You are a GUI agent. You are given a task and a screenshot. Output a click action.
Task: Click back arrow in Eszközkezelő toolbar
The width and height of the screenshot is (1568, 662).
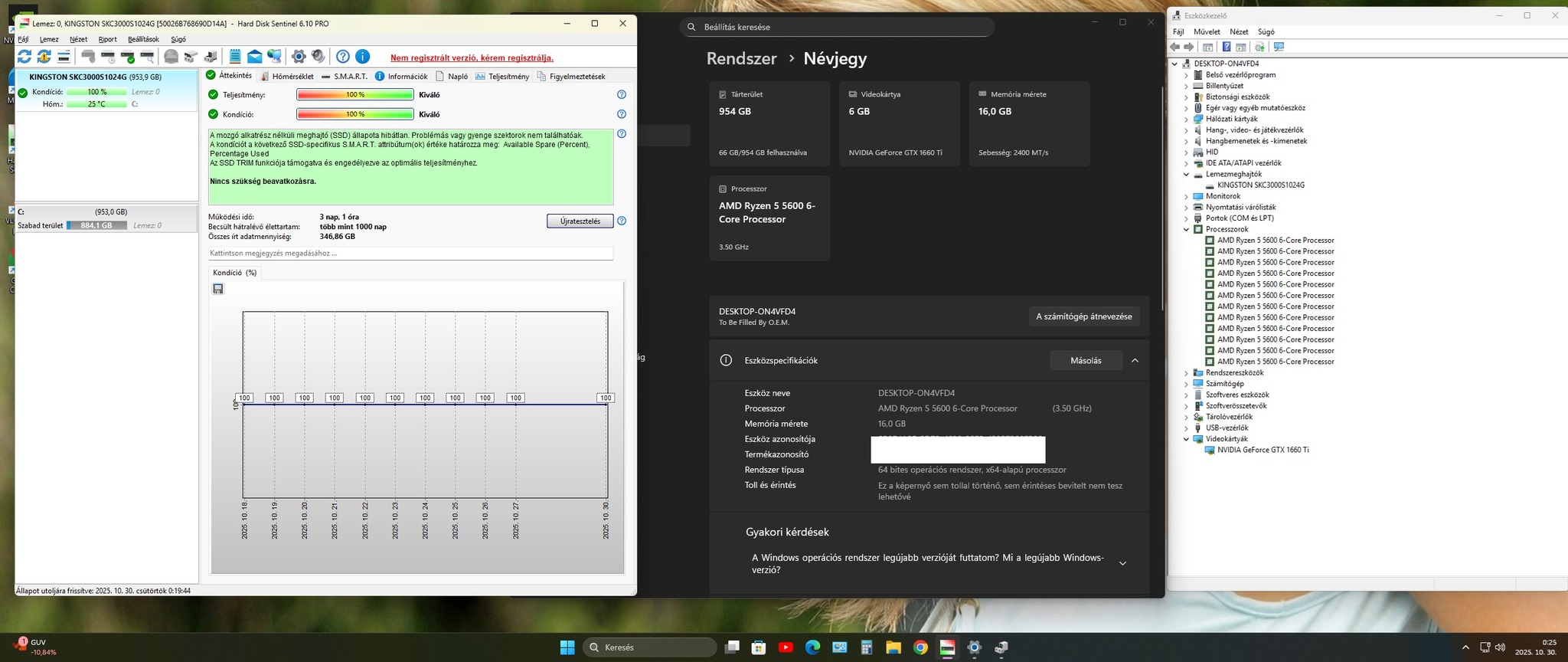(x=1175, y=47)
